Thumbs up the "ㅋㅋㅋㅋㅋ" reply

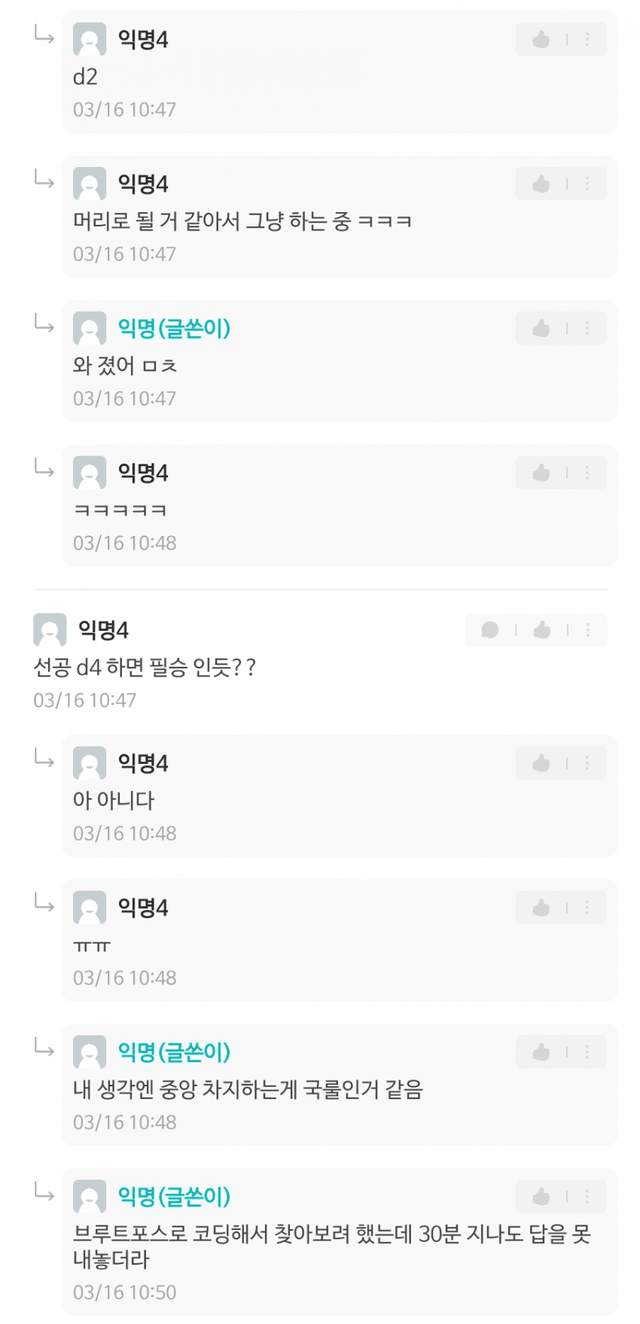(541, 473)
